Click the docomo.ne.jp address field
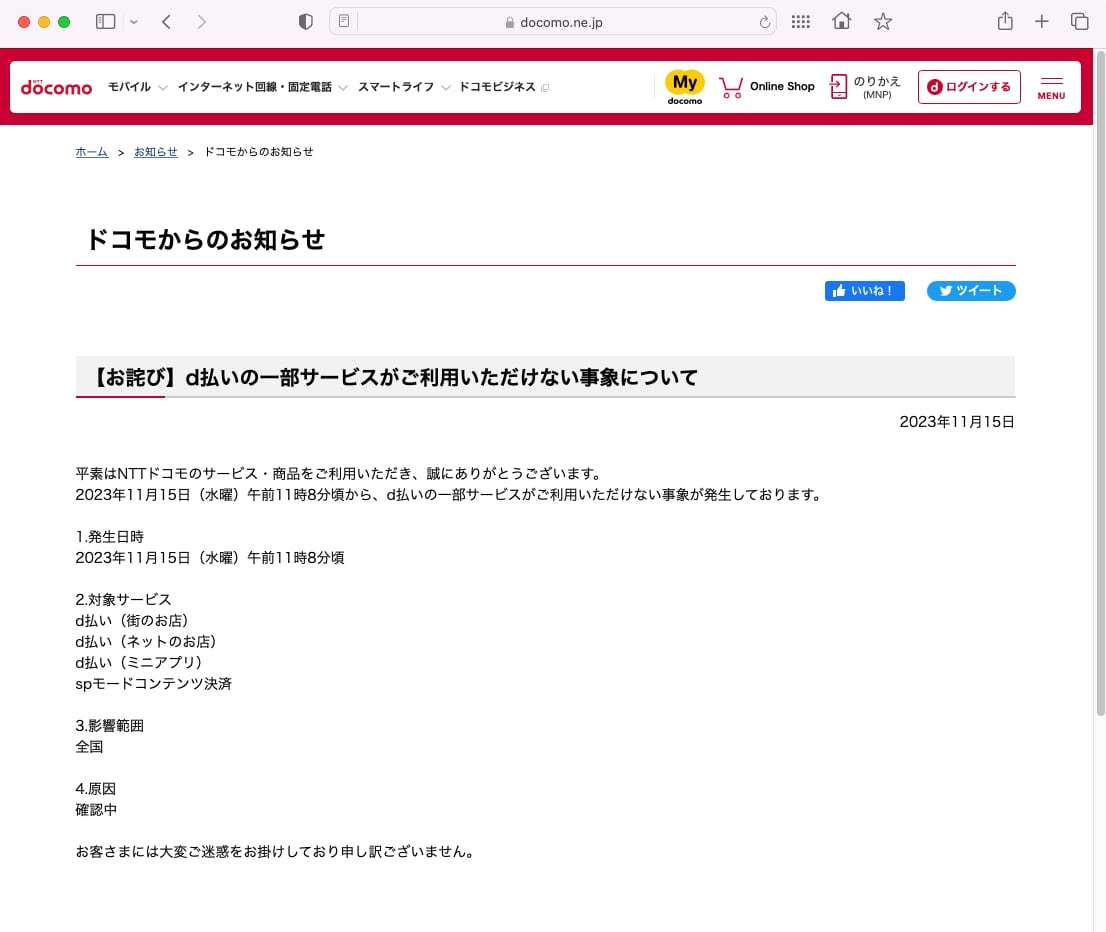 click(554, 22)
